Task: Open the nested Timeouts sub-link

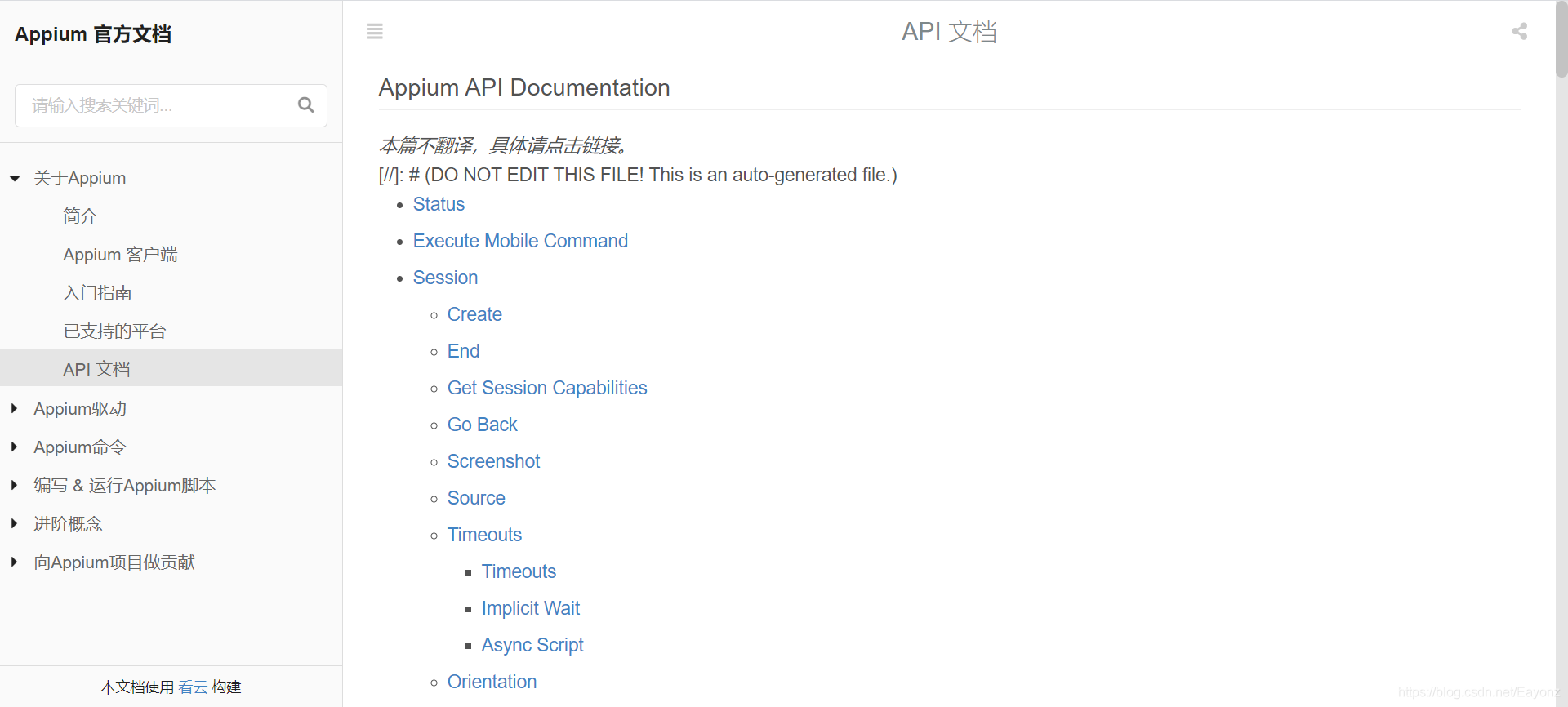Action: click(519, 571)
